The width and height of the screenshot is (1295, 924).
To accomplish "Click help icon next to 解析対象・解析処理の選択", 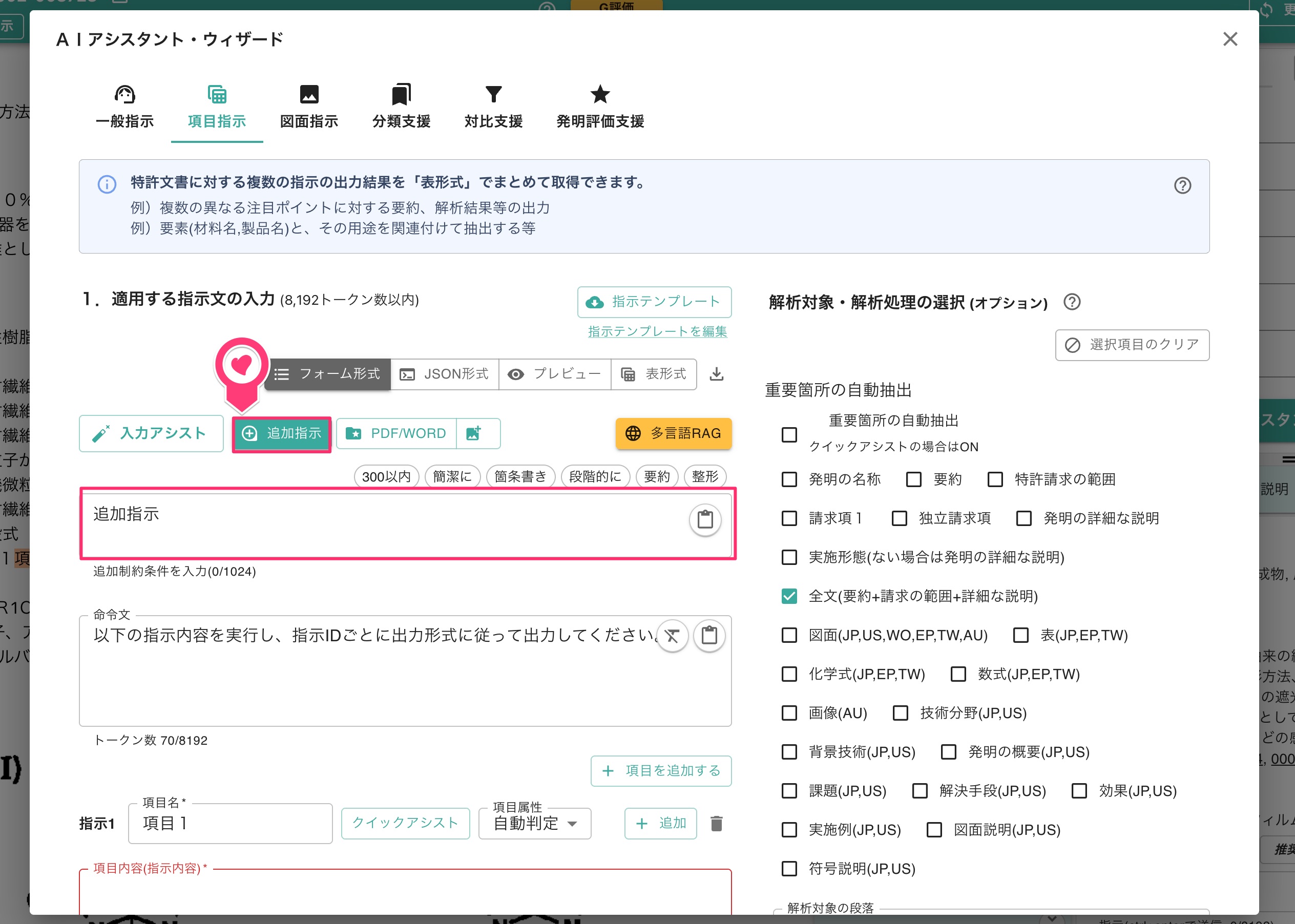I will coord(1072,302).
